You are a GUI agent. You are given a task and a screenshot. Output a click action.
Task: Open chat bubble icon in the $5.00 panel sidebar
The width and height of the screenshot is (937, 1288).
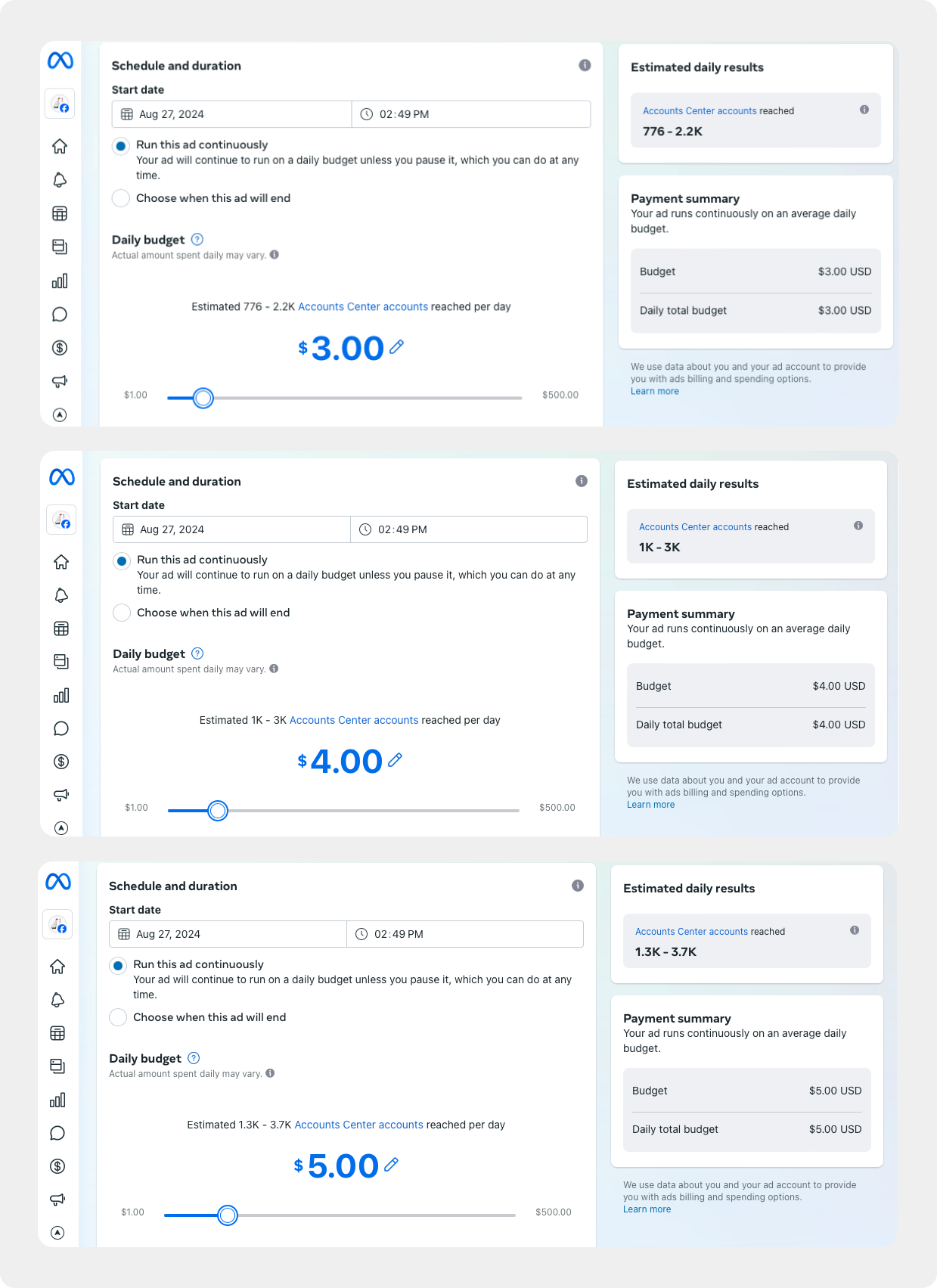coord(57,1133)
